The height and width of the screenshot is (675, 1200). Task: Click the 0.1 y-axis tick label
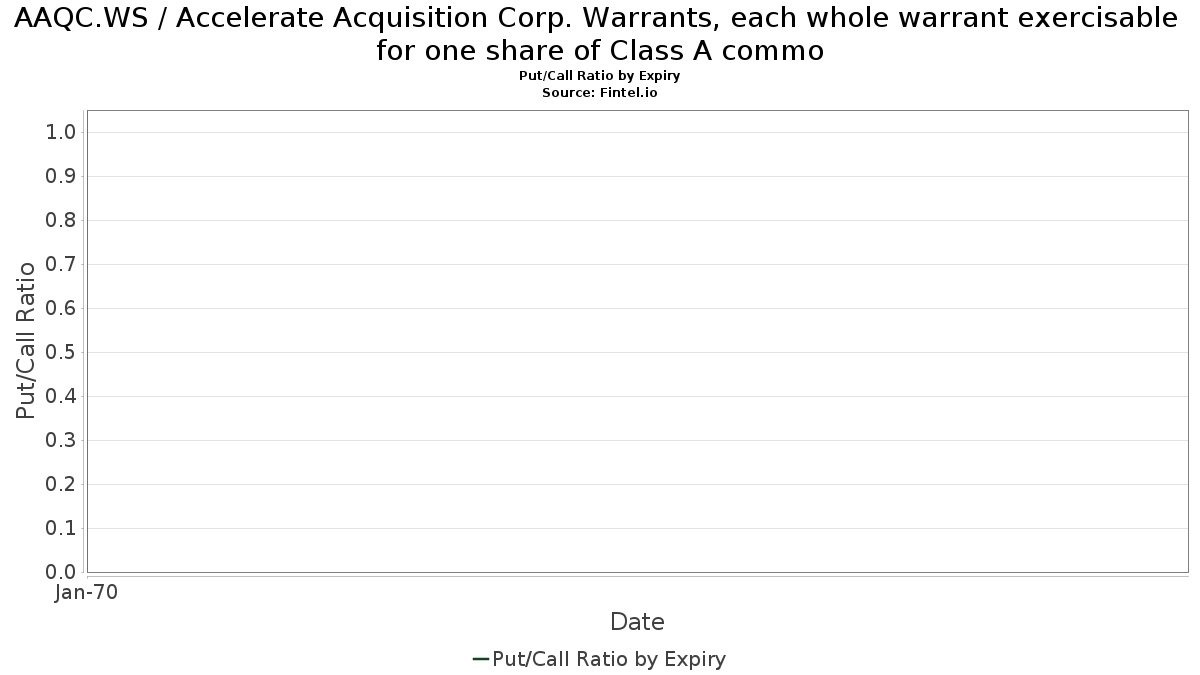click(61, 528)
